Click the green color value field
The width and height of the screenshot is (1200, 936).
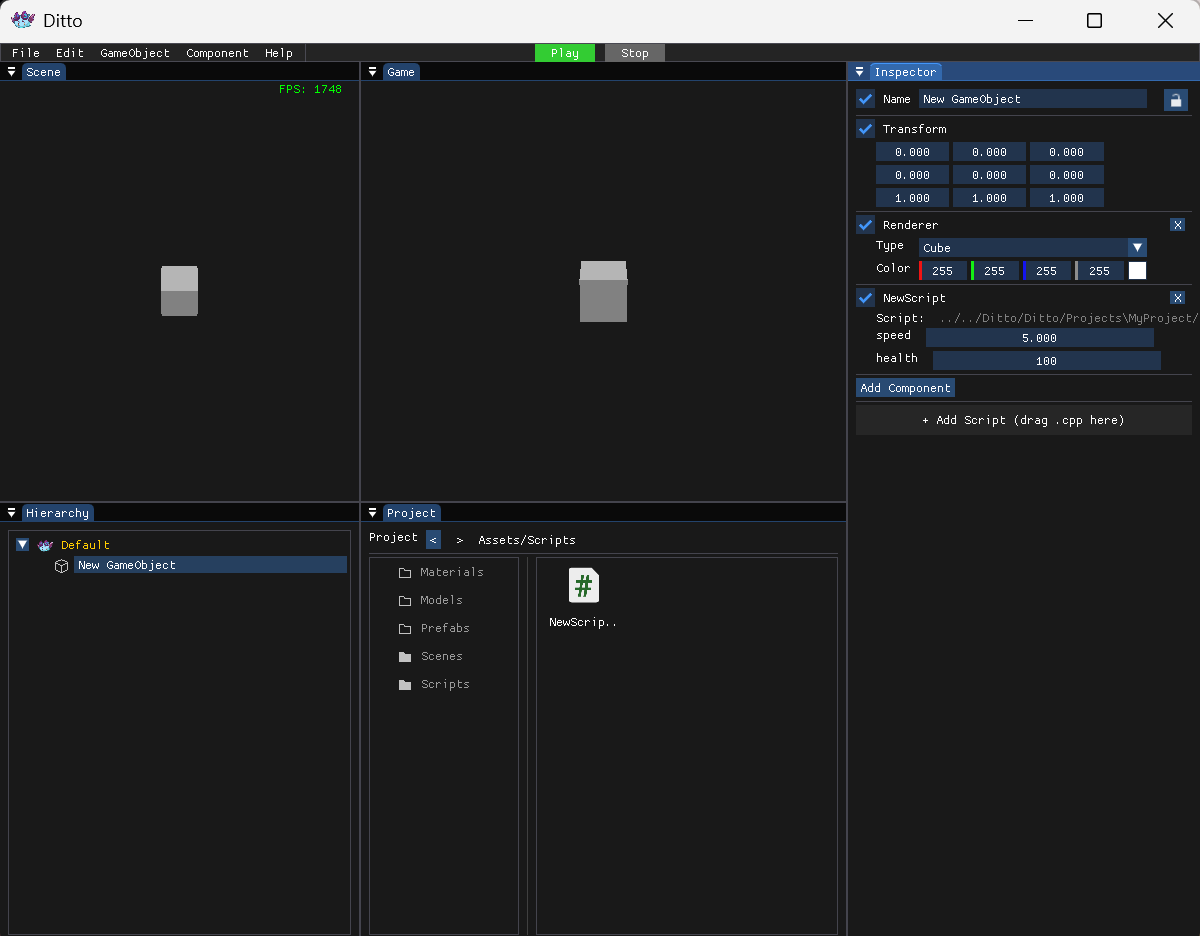tap(995, 270)
